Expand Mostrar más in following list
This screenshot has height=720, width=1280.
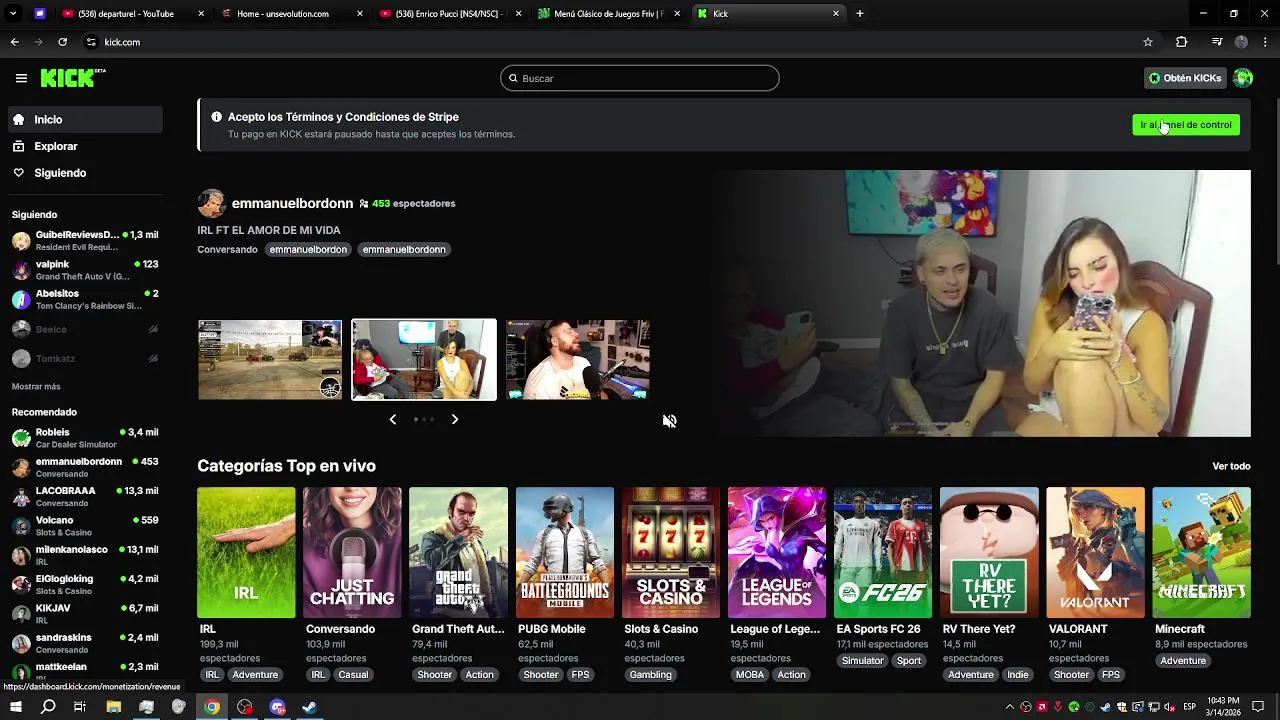coord(36,386)
